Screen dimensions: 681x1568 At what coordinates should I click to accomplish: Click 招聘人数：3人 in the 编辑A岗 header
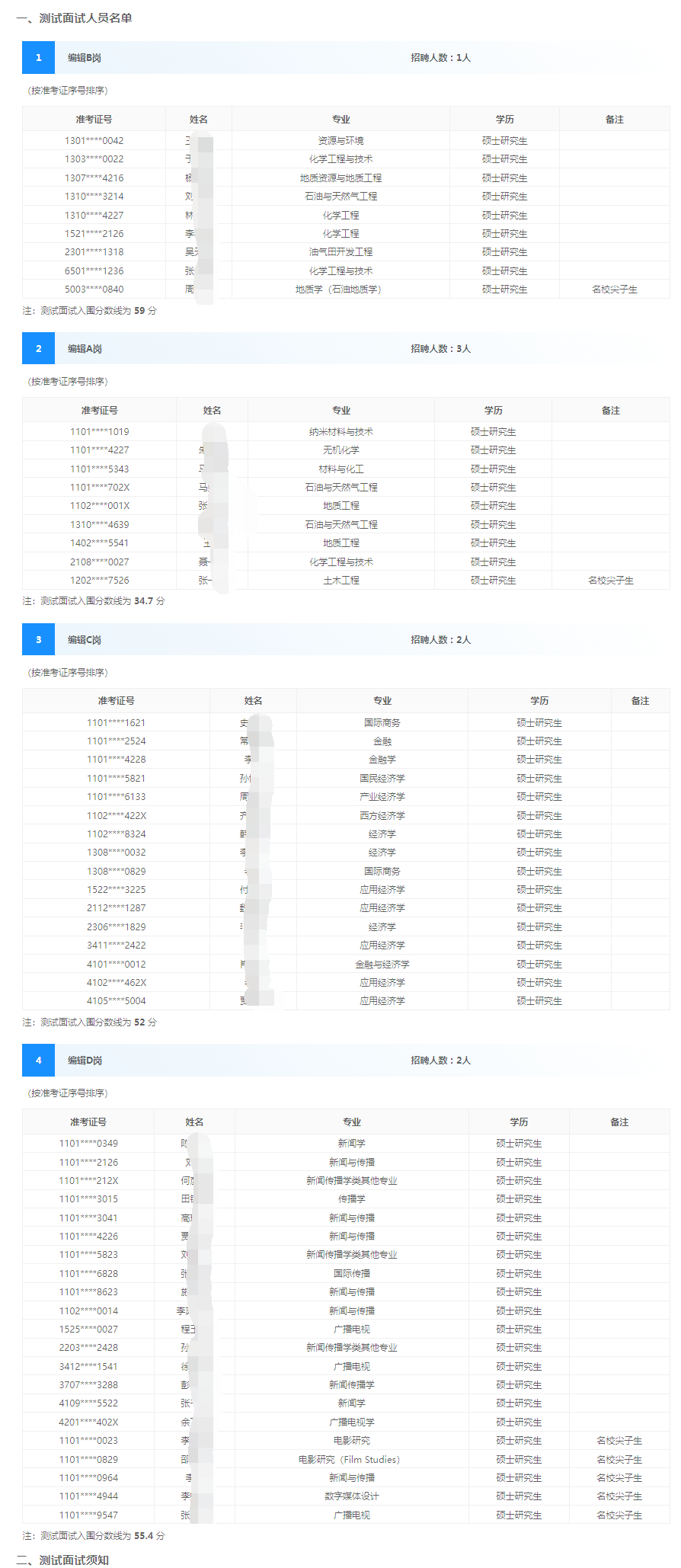pos(440,349)
